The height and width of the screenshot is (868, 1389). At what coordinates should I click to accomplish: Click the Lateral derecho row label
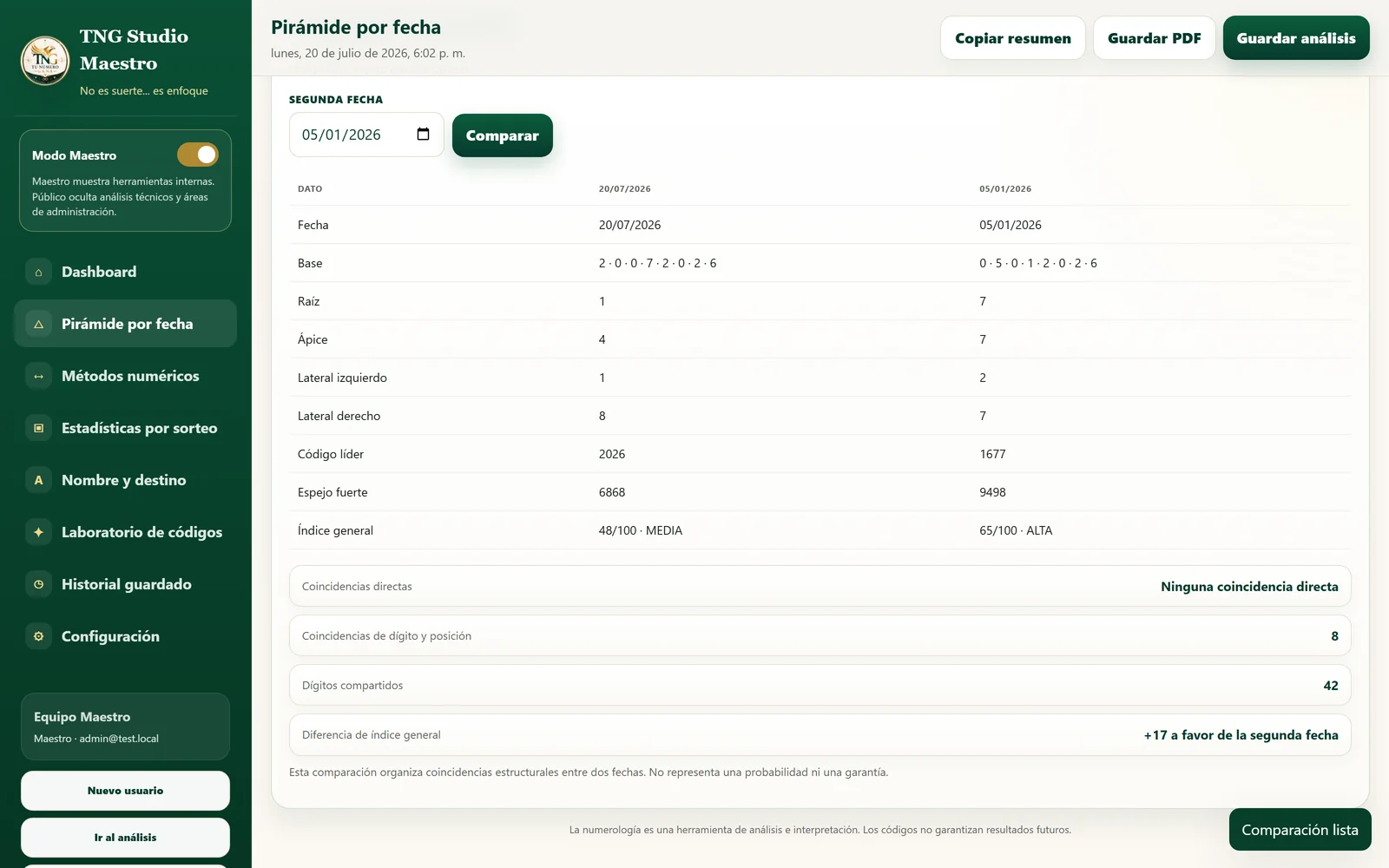point(339,416)
